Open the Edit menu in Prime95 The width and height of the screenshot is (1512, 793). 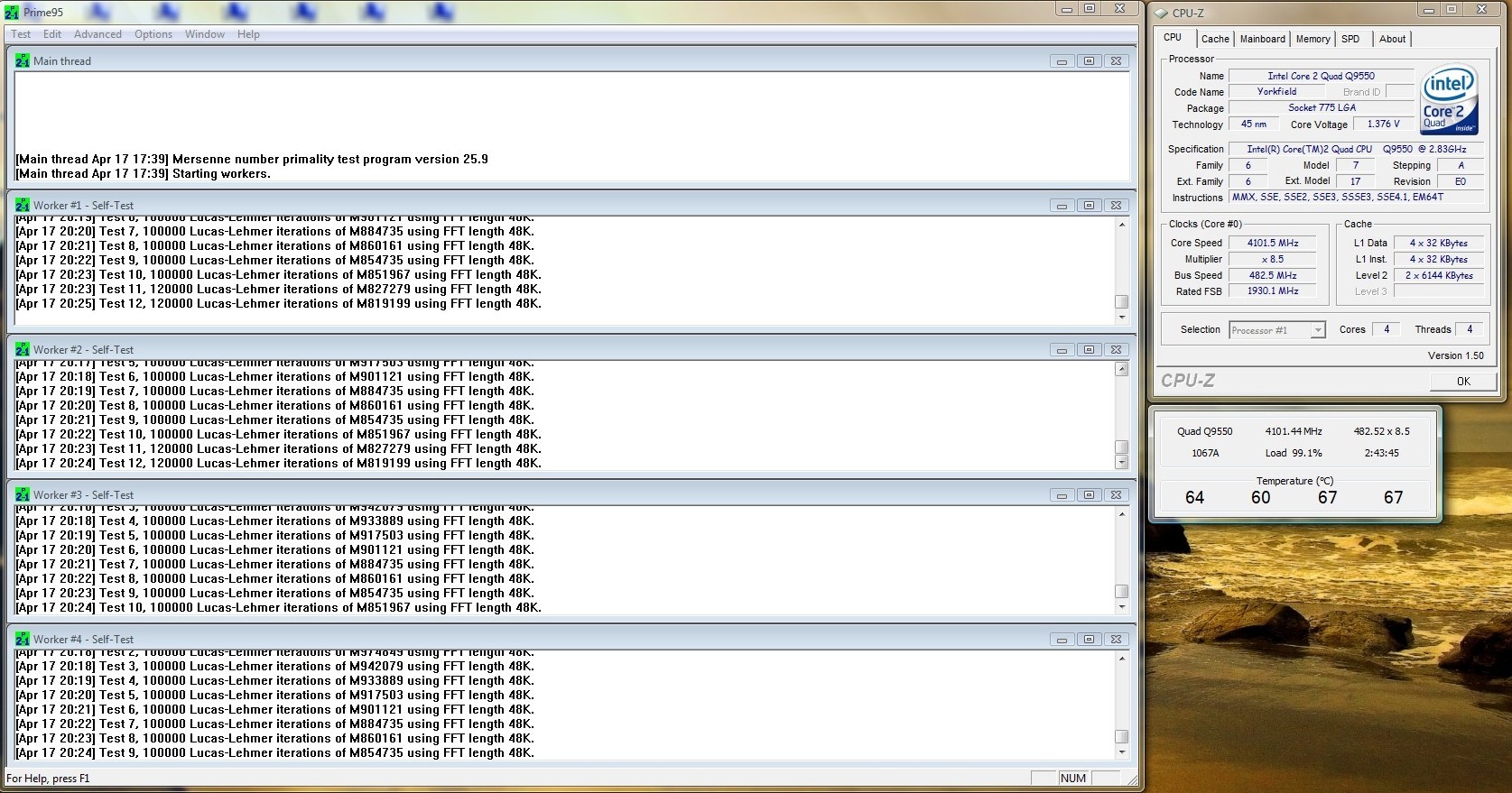[x=52, y=34]
